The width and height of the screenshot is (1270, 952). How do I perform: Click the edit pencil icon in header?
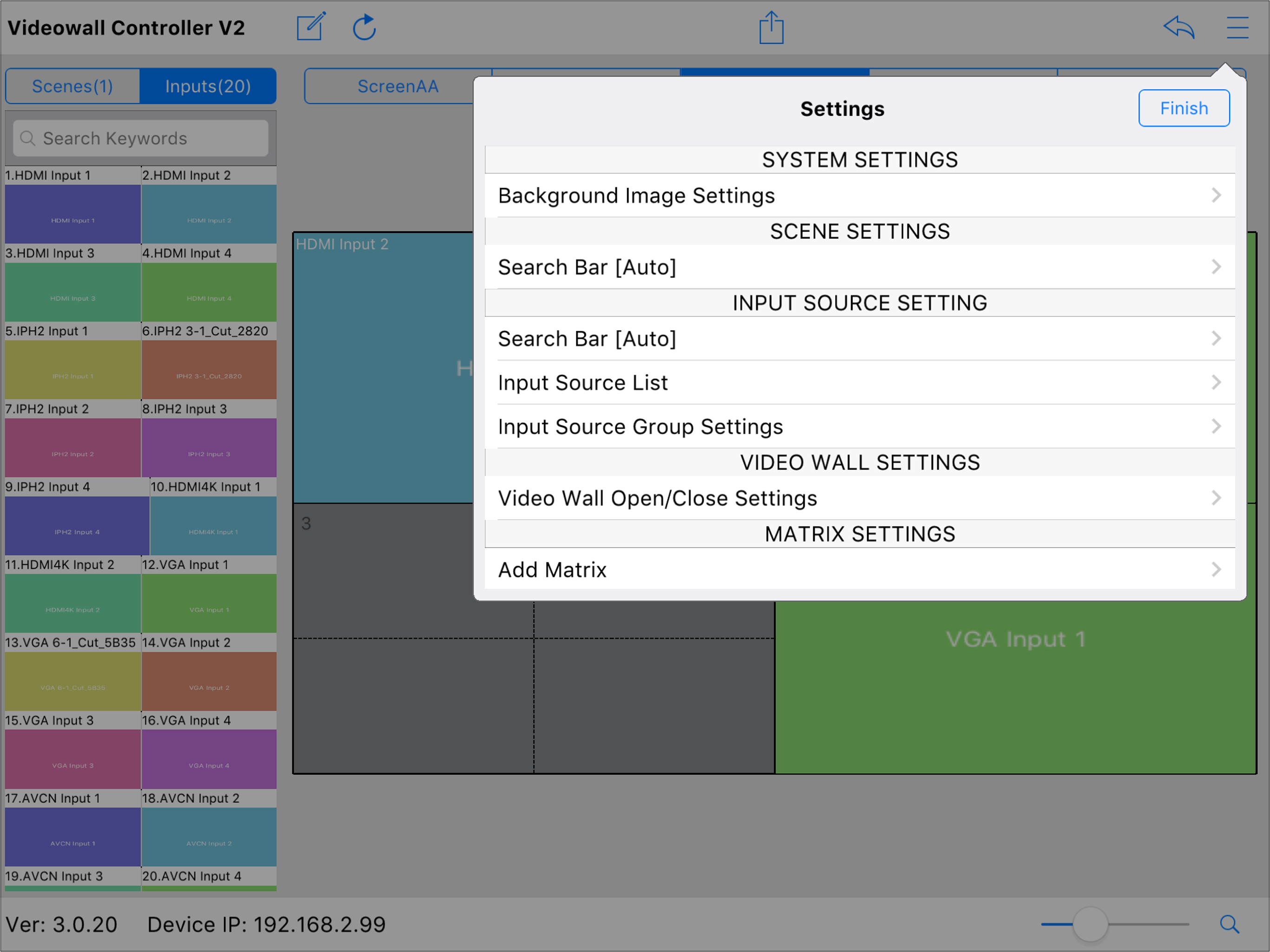[311, 27]
